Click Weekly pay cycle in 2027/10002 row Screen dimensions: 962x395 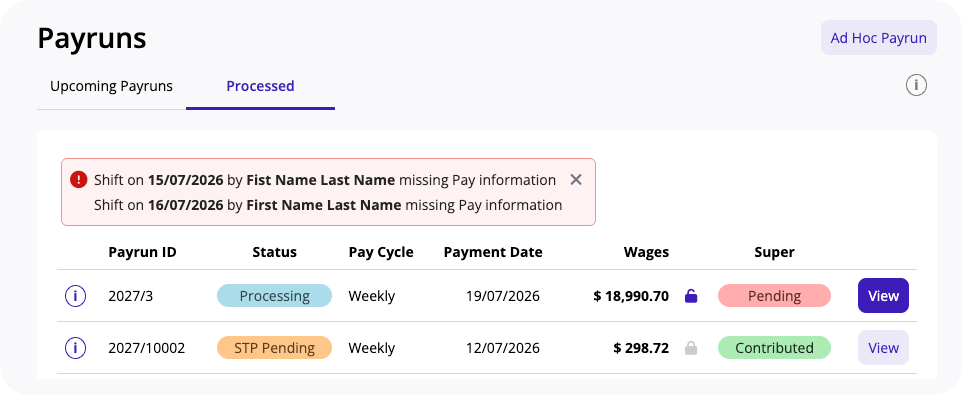(372, 348)
